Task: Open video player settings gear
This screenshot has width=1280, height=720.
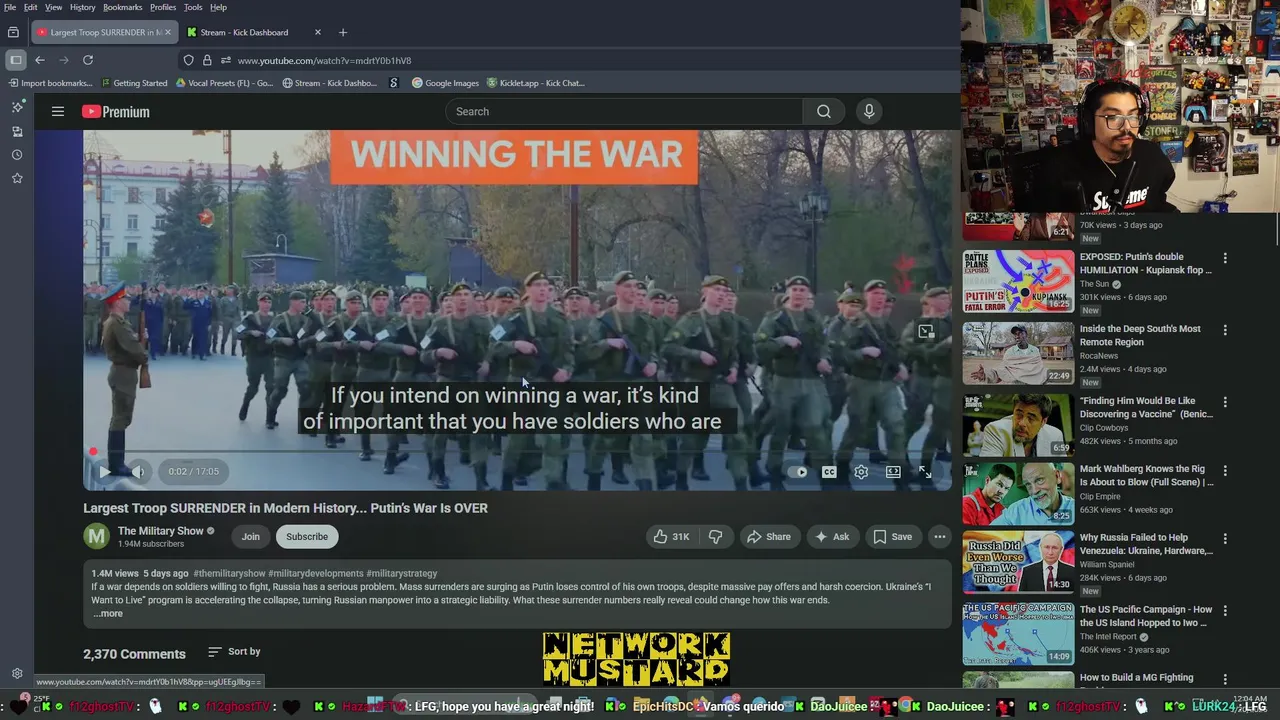Action: (861, 472)
